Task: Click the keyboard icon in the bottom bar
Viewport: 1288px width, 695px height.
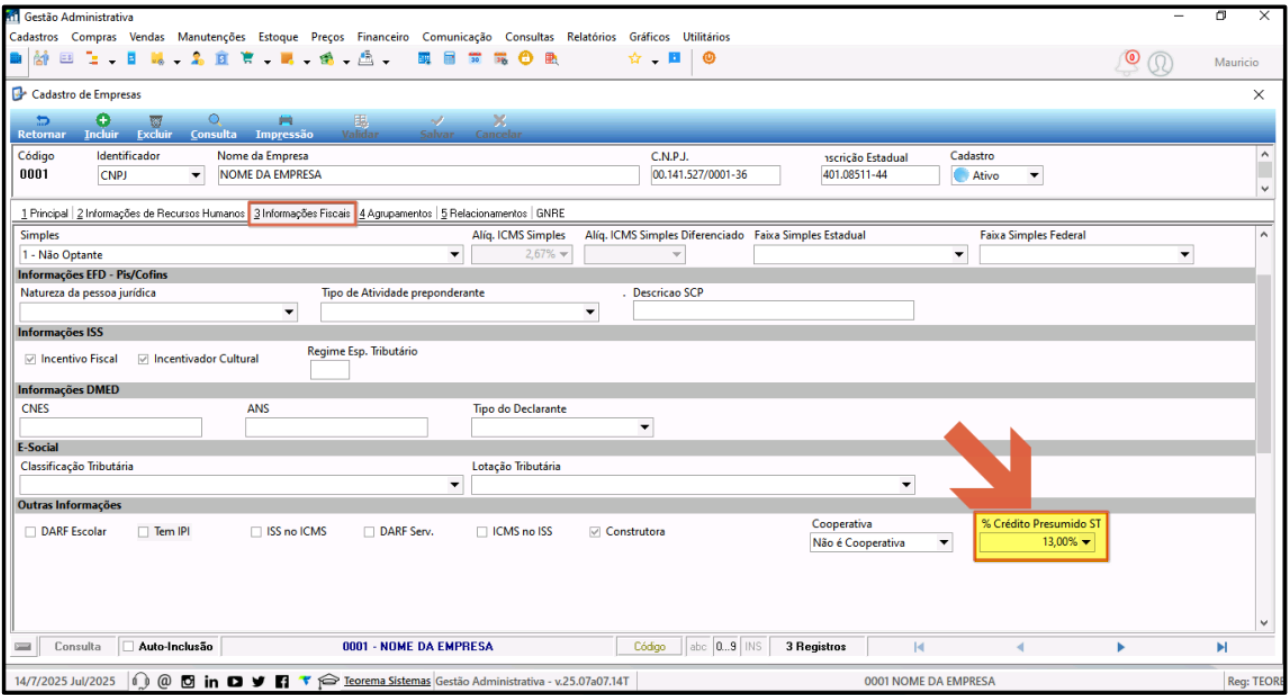Action: [23, 647]
